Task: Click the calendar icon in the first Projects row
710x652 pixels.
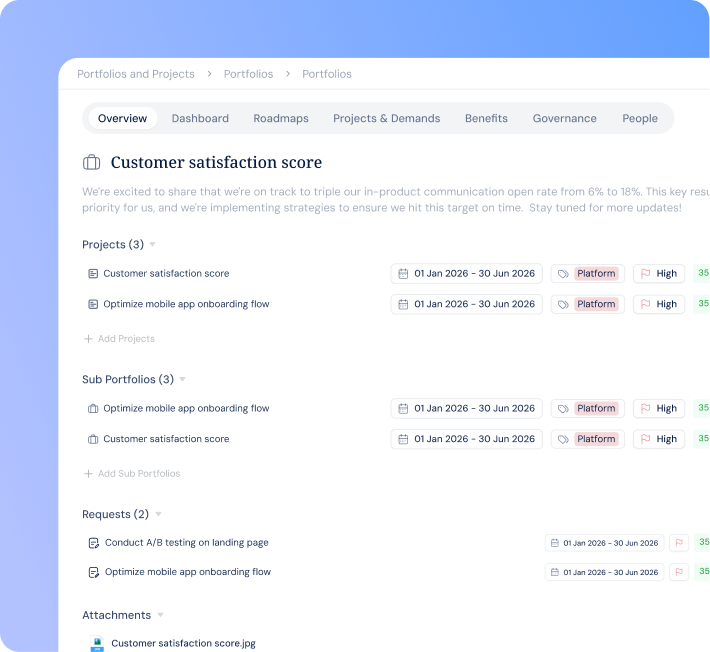Action: 403,273
